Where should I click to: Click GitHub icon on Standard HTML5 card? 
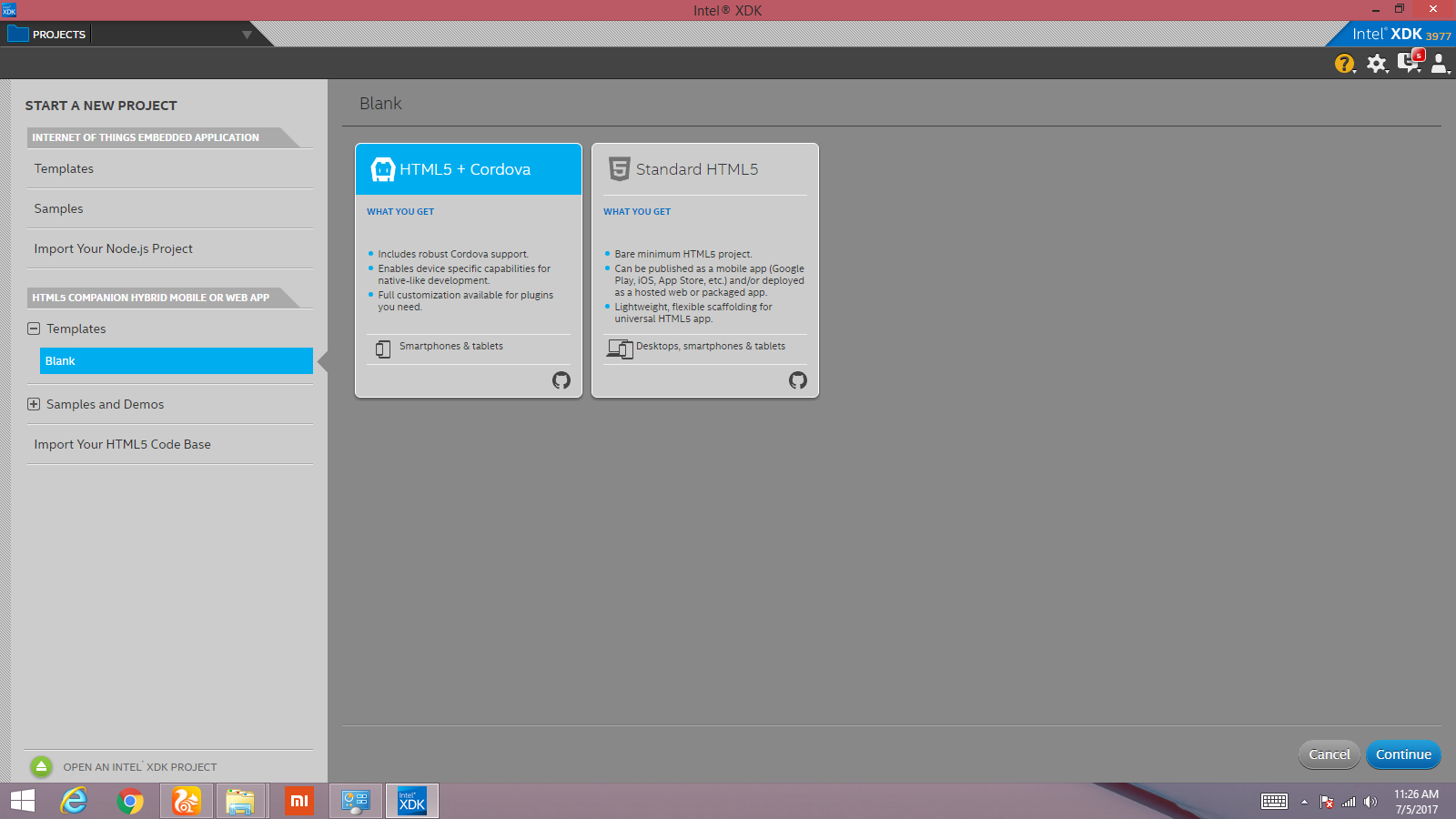pos(798,380)
